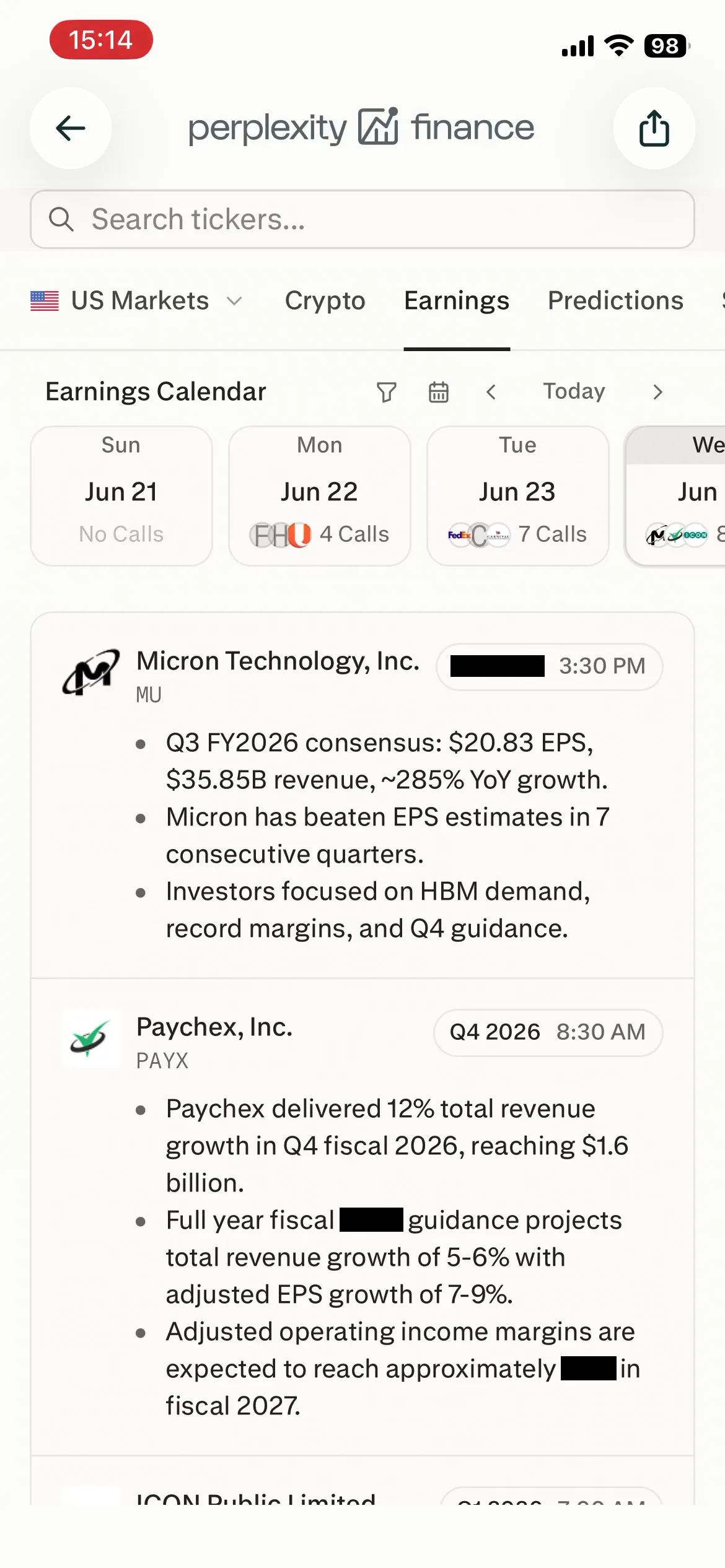Jump to Today in calendar

(x=574, y=391)
